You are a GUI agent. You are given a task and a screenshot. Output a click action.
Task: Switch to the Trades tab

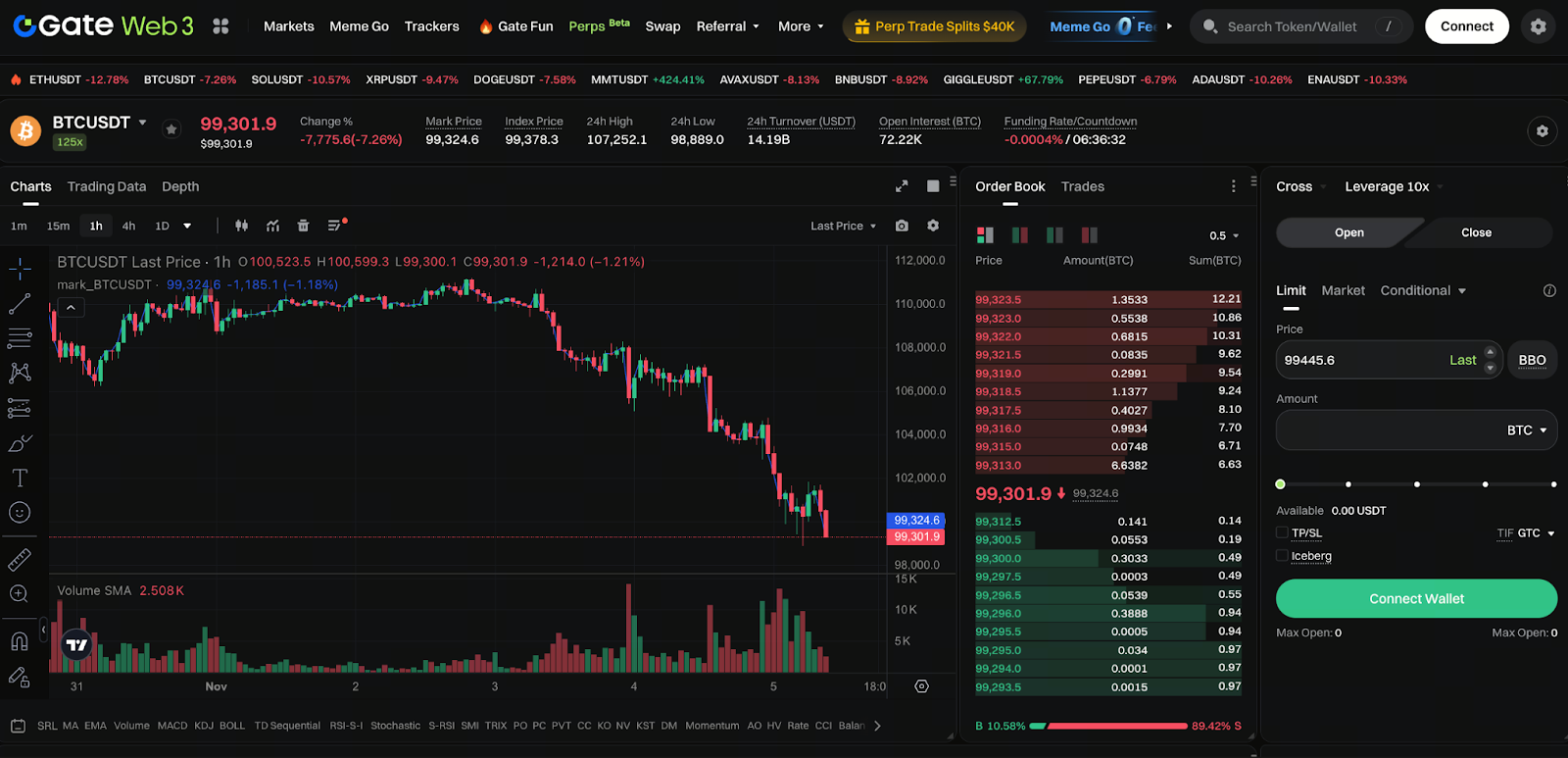[x=1083, y=186]
